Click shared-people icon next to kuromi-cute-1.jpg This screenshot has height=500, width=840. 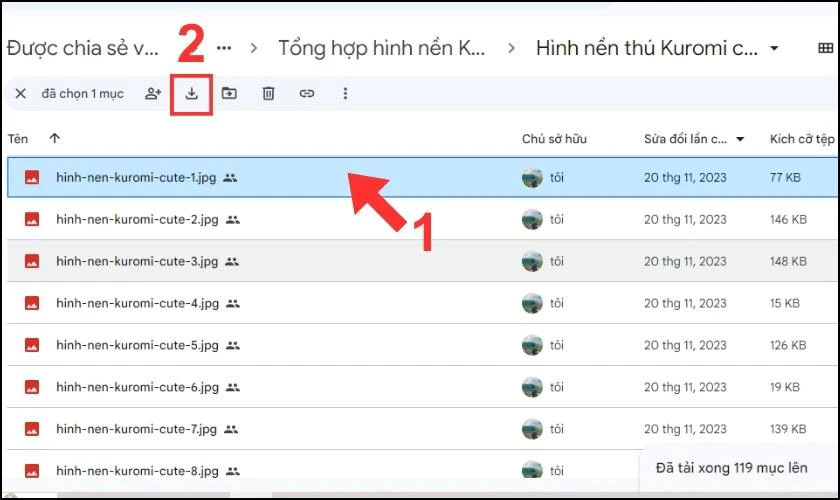230,177
